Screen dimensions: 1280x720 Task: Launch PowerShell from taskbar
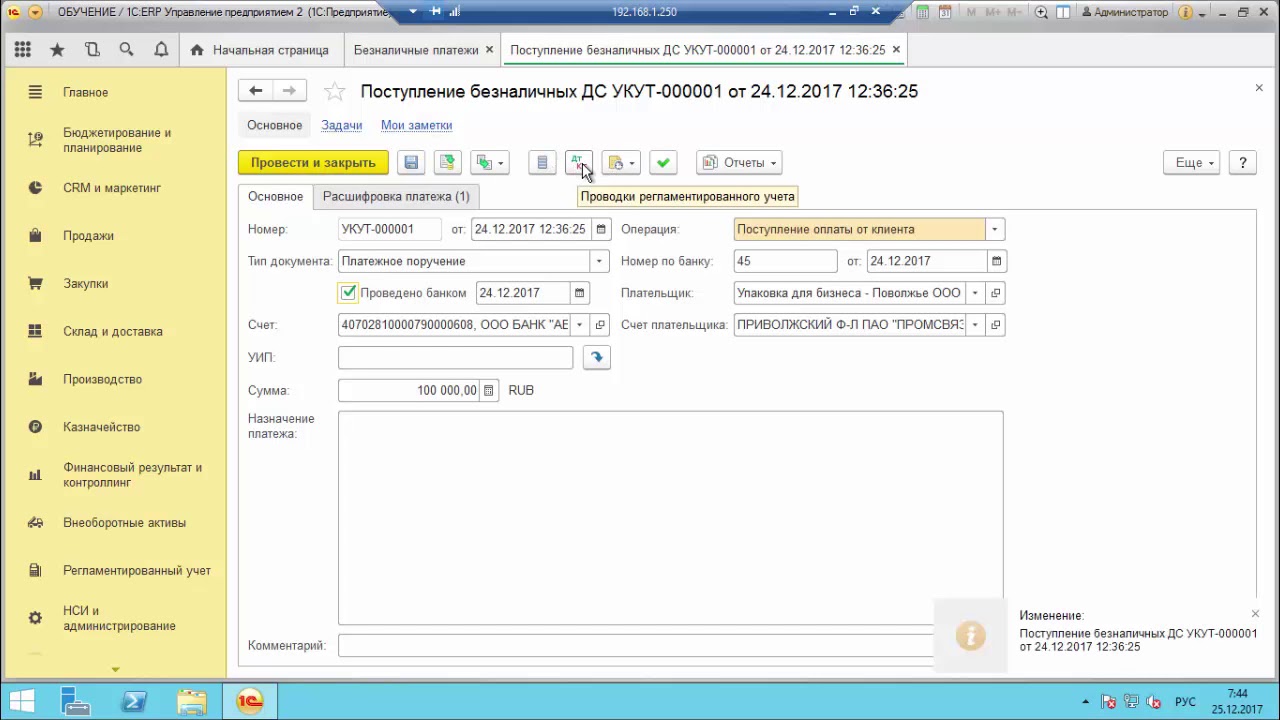[x=134, y=701]
